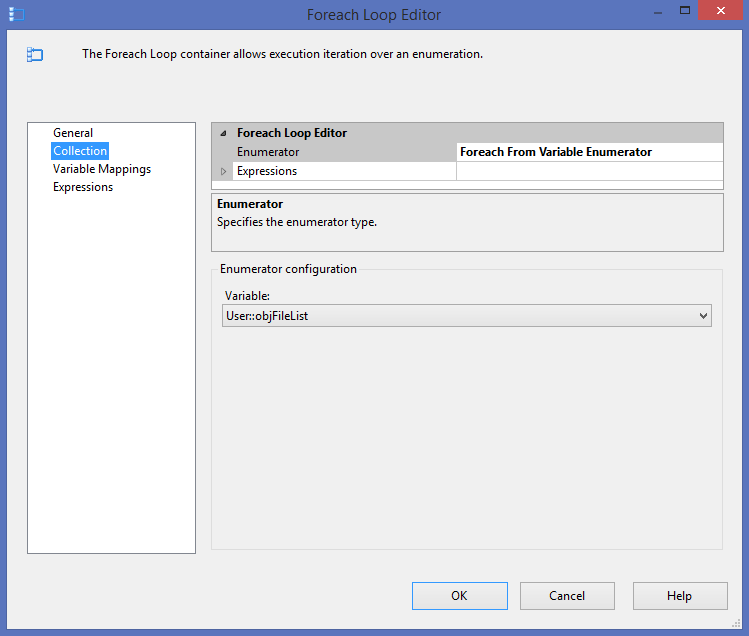
Task: Click the Foreach Loop container icon in header
Action: click(x=35, y=55)
